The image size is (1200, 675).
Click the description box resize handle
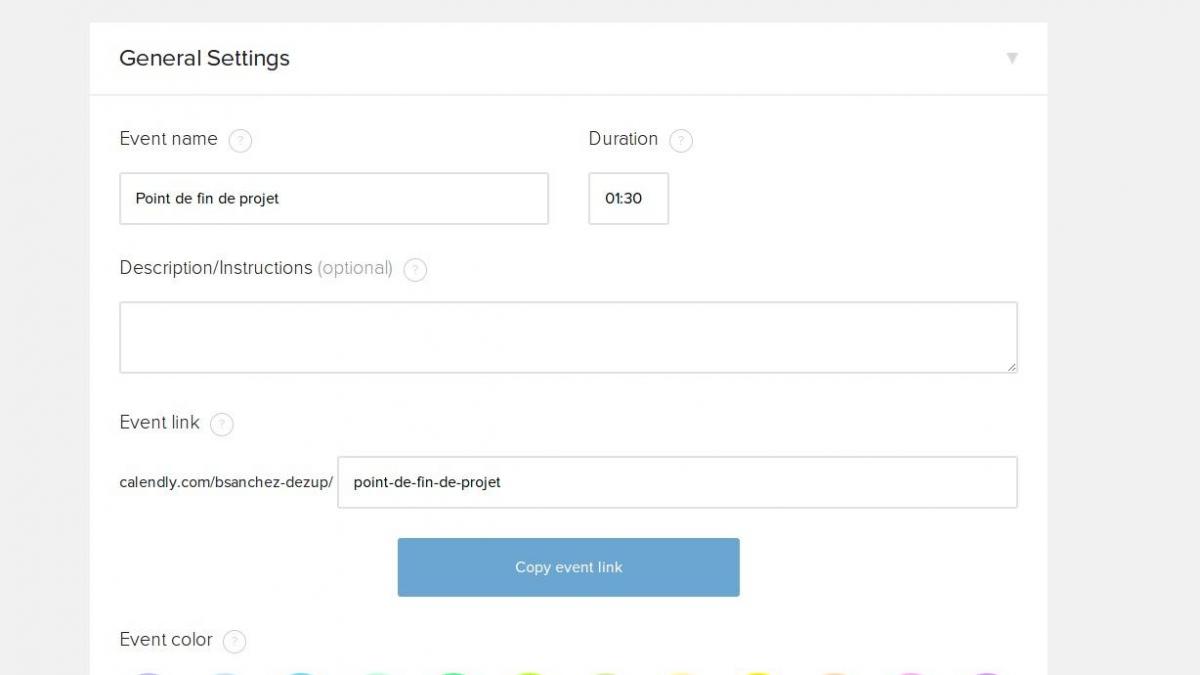pyautogui.click(x=1011, y=367)
